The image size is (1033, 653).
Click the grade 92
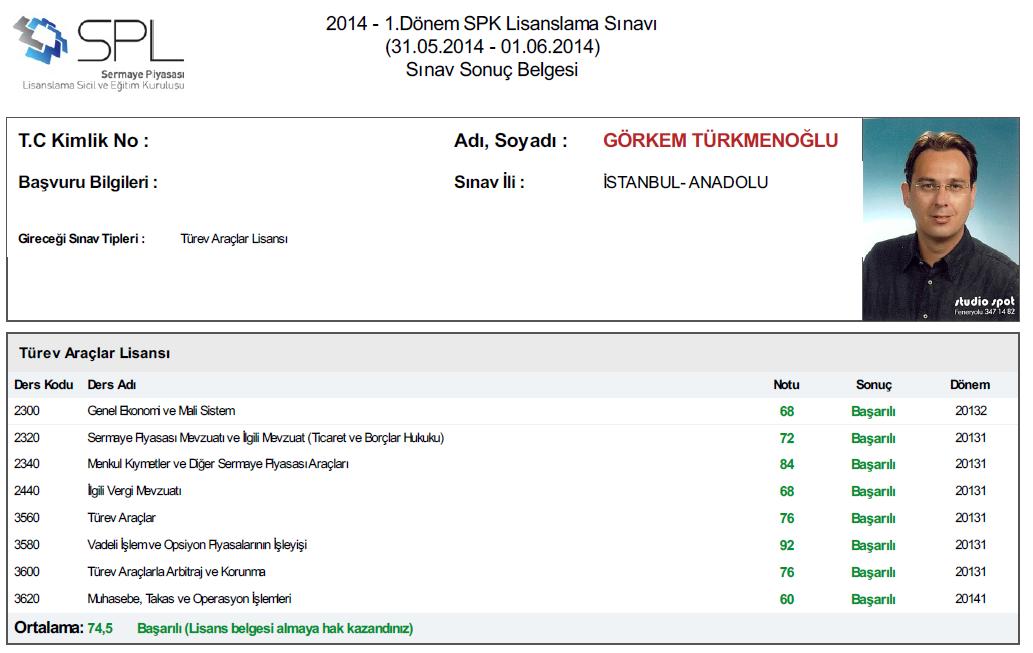coord(787,546)
